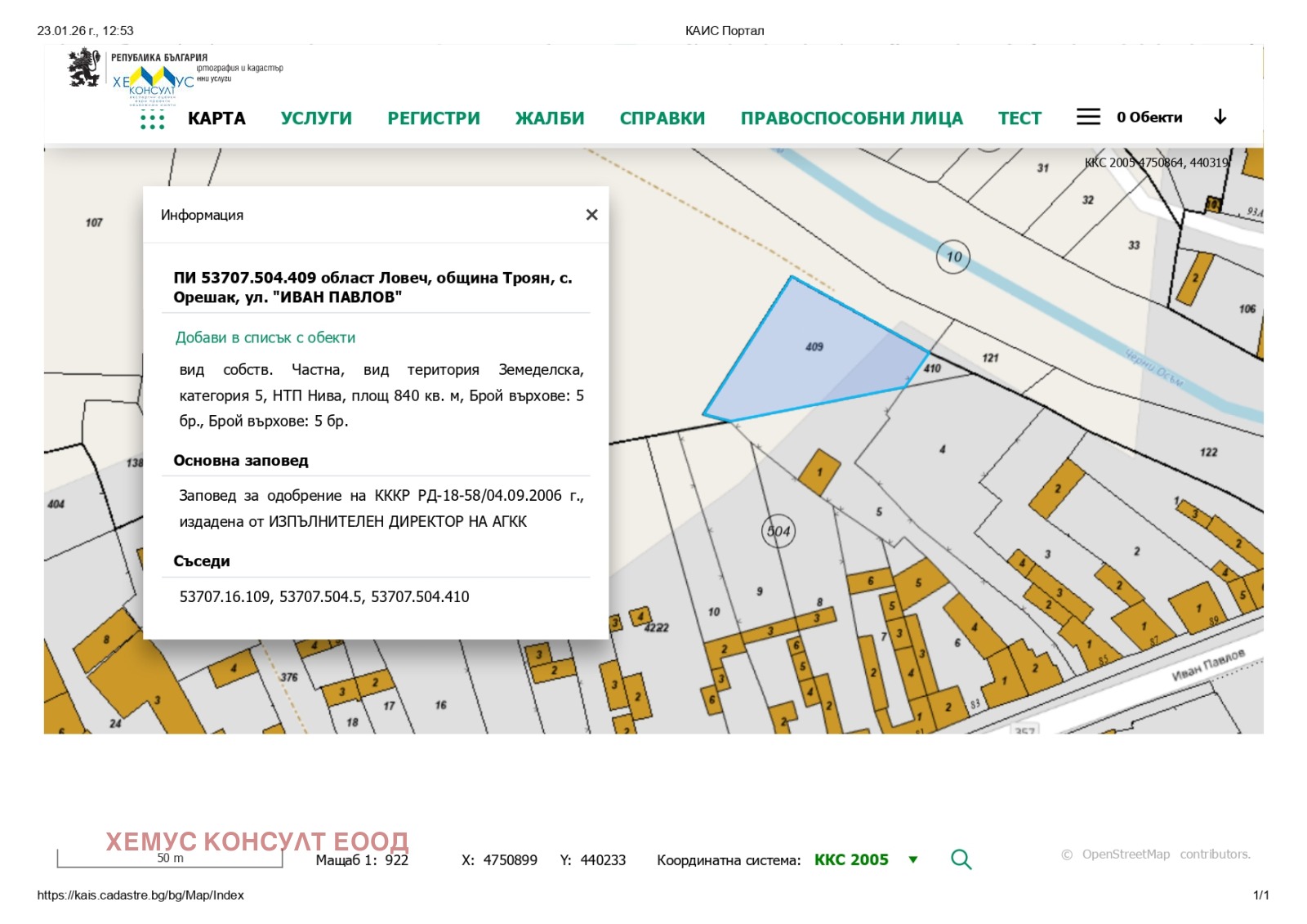Open the ККС 2005 coordinate selector
Screen dimensions: 1307x924
pyautogui.click(x=850, y=859)
